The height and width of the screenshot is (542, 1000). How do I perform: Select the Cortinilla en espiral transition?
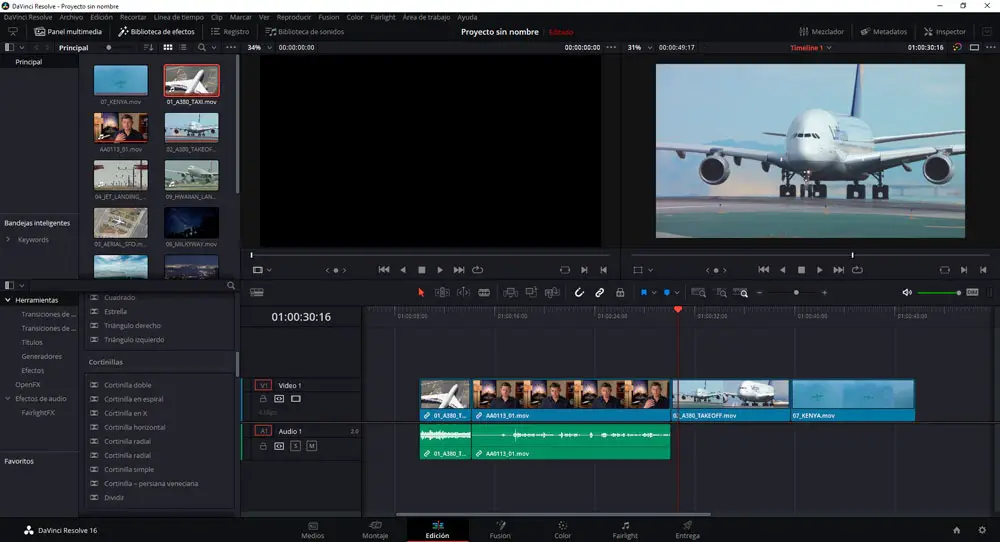click(133, 399)
